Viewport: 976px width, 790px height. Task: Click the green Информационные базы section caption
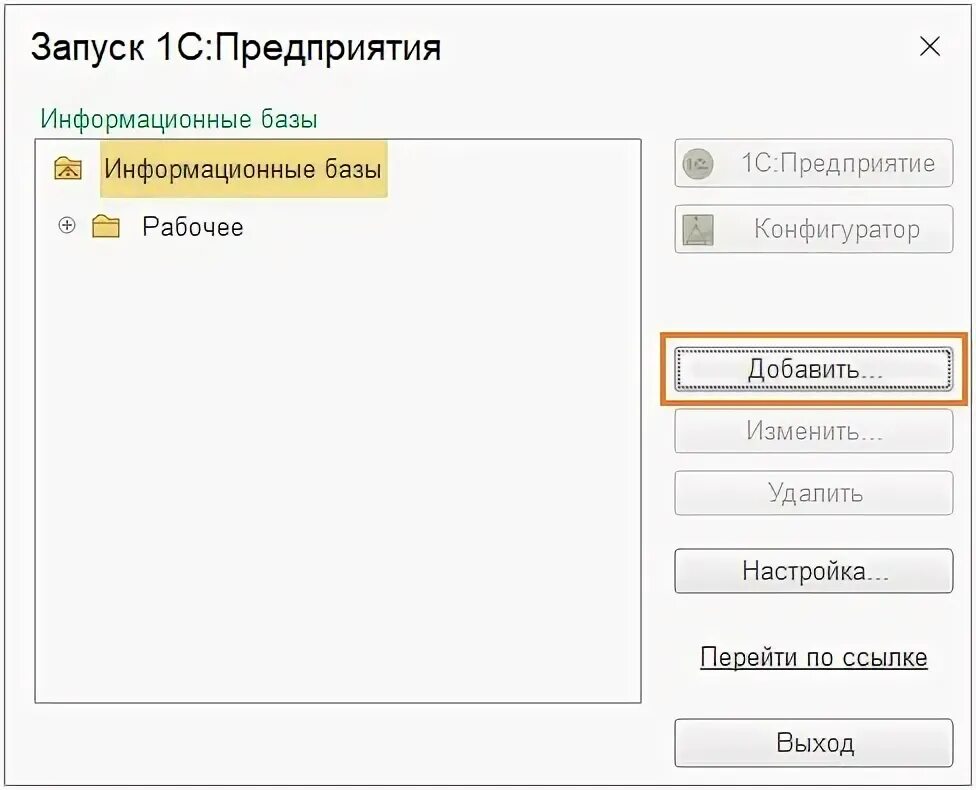pos(179,119)
